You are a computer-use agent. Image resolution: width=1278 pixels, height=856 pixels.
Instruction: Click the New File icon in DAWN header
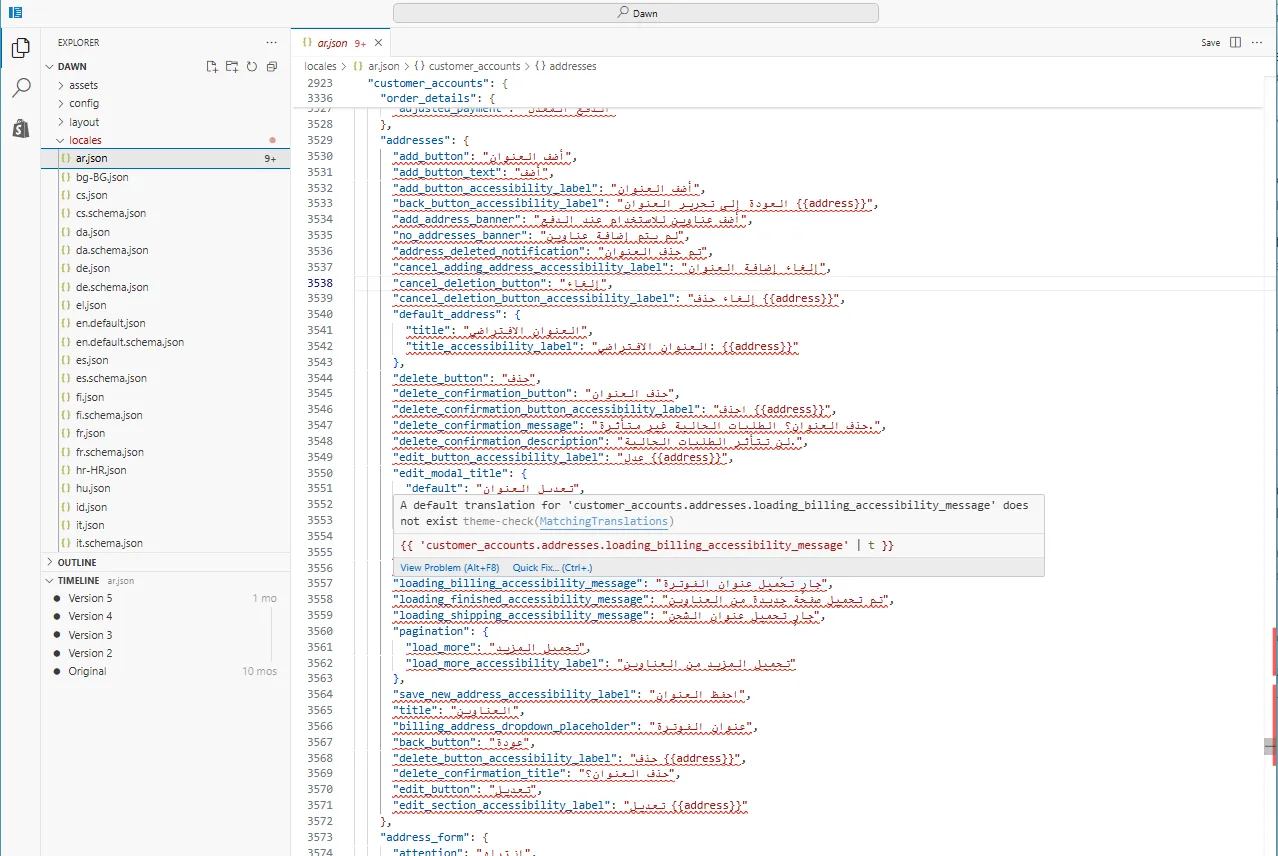click(x=212, y=66)
